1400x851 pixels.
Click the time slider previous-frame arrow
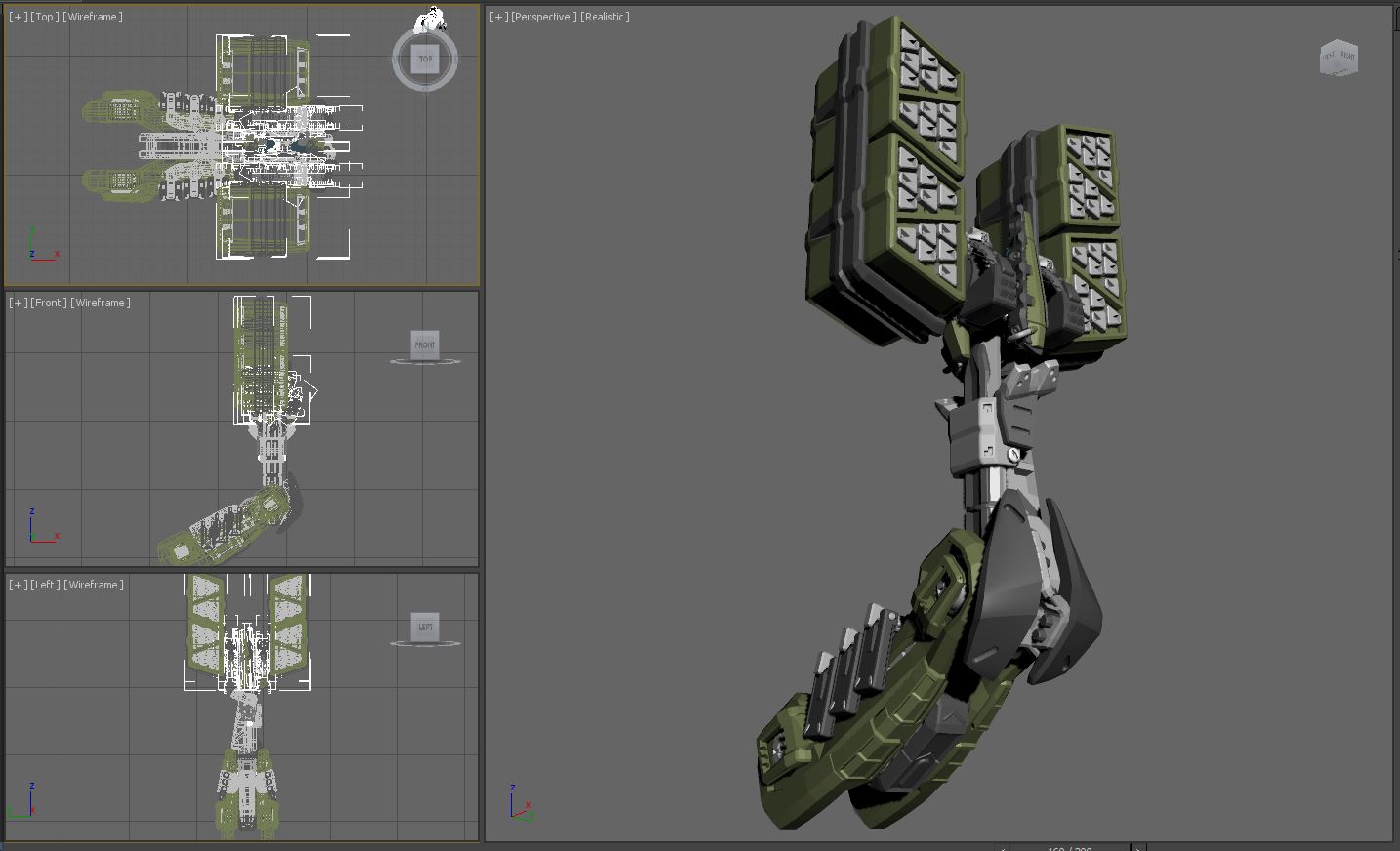pyautogui.click(x=1002, y=848)
